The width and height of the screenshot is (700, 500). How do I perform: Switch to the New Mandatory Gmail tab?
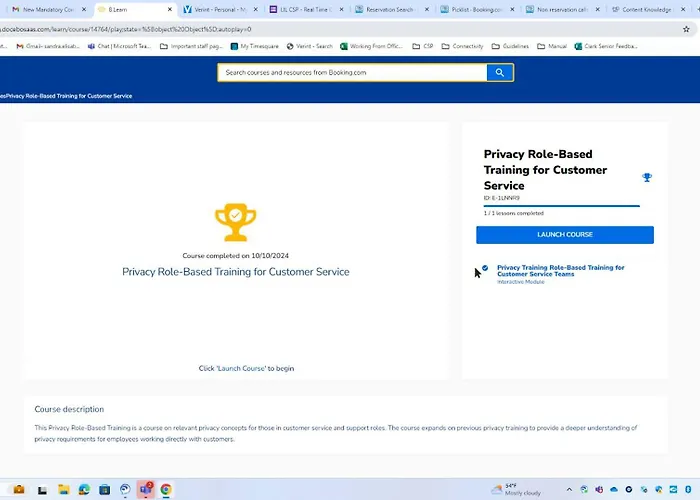point(44,9)
